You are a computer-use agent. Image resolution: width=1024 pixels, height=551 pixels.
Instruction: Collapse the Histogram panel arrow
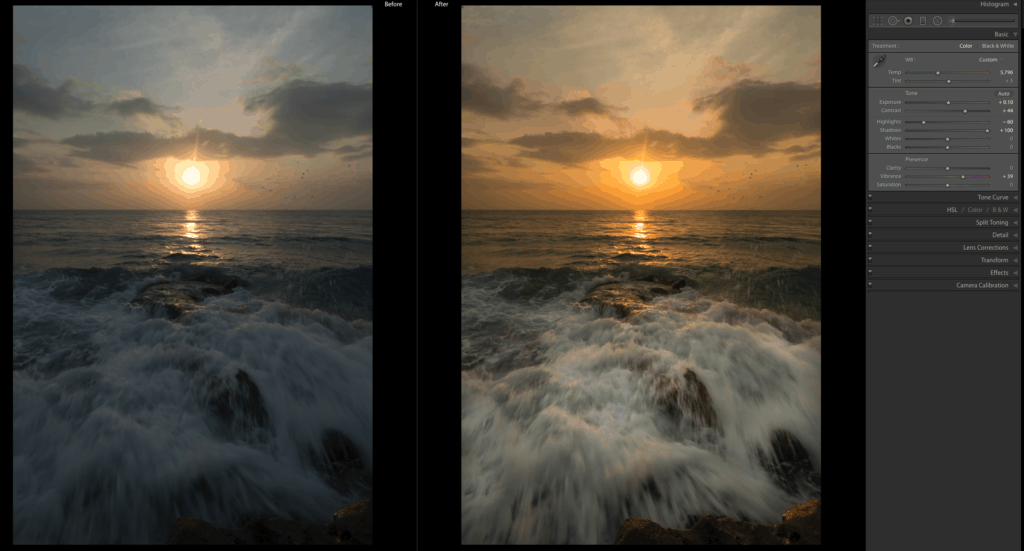tap(1015, 5)
